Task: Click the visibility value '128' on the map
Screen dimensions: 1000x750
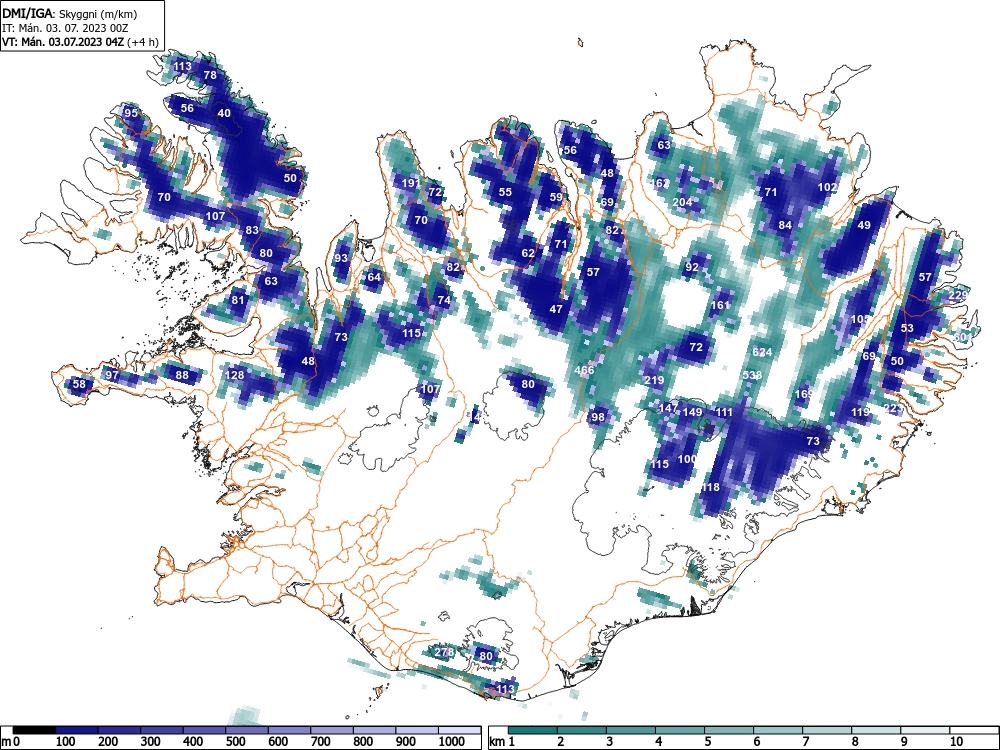Action: pos(235,374)
